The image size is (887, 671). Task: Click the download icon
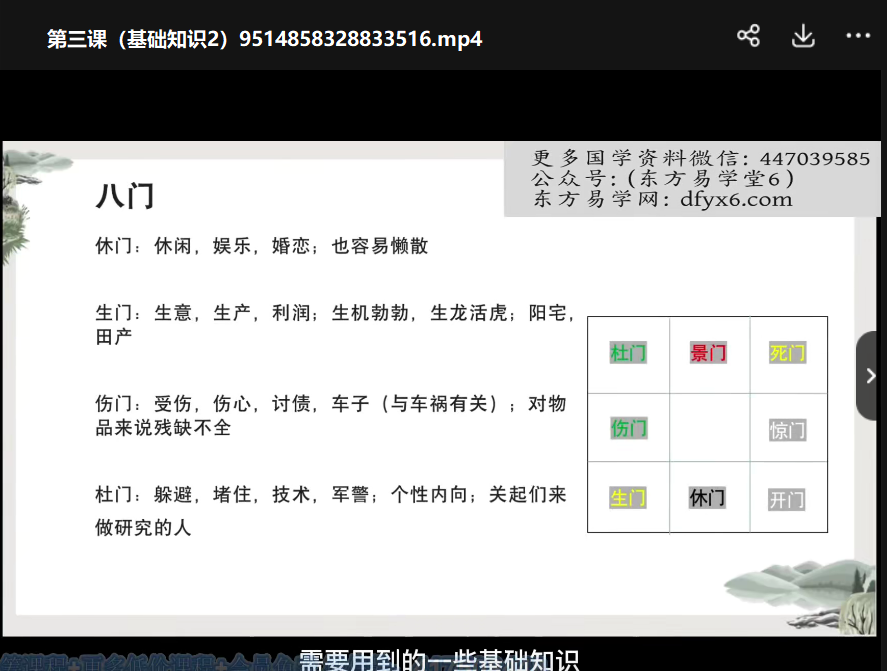(803, 37)
